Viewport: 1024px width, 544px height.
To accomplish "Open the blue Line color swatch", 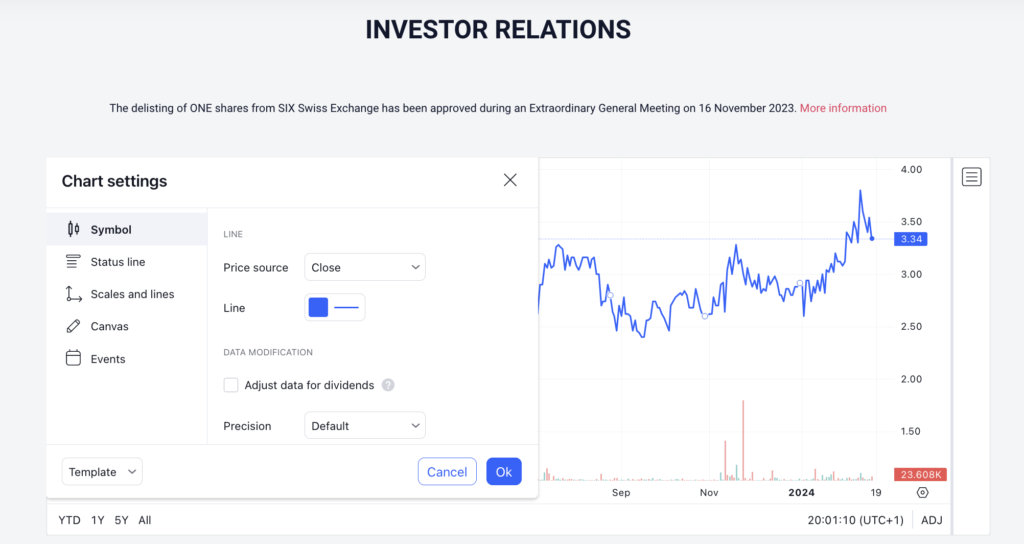I will tap(318, 307).
